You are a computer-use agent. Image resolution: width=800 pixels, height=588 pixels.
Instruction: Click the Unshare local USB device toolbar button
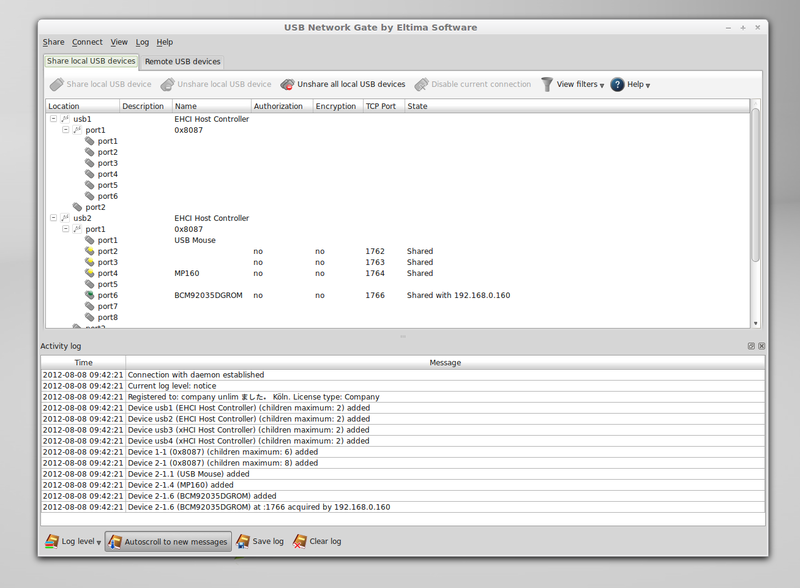point(216,84)
